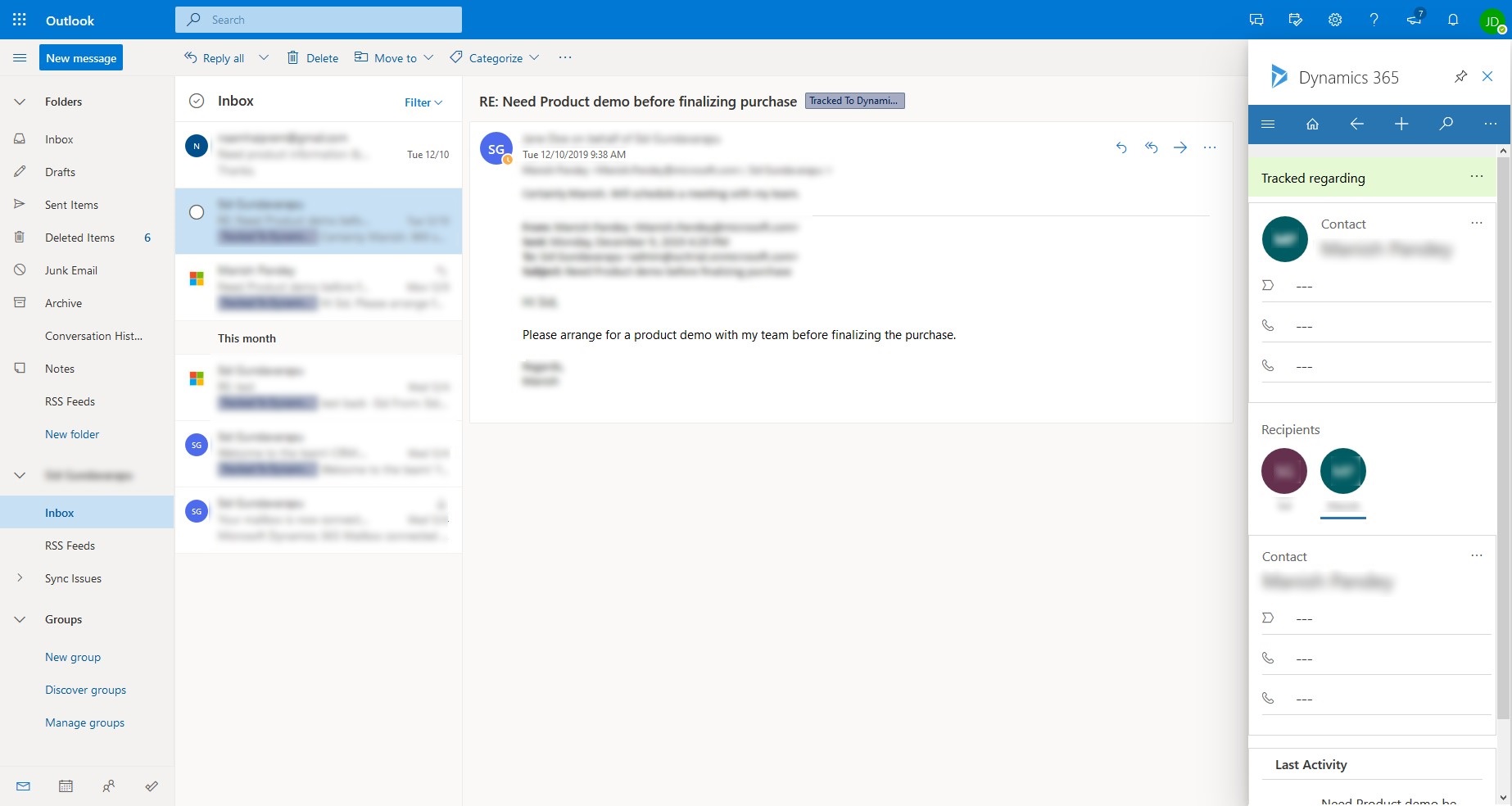Reply to the open email message

tap(1121, 147)
